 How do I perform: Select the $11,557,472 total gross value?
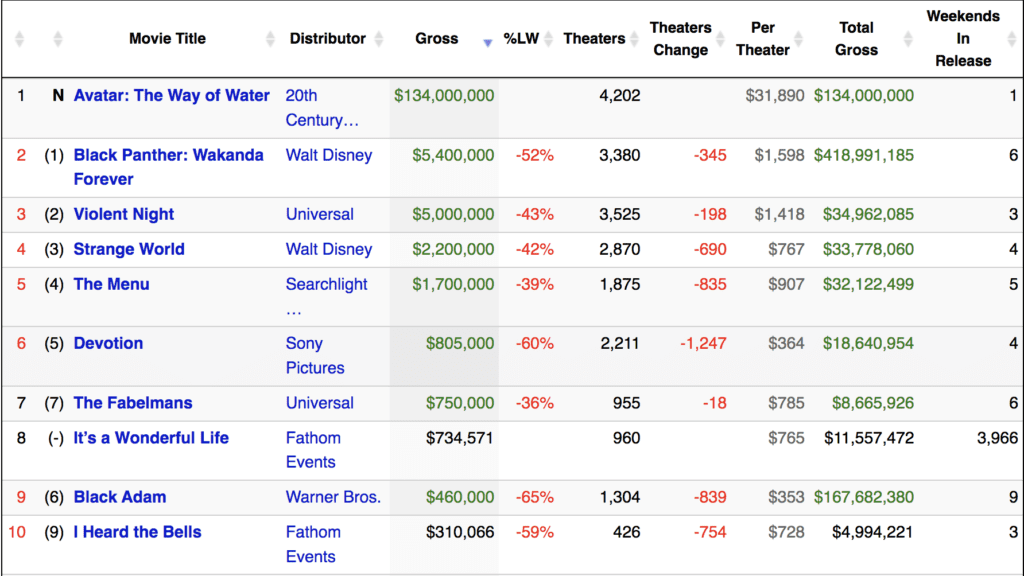[x=869, y=438]
